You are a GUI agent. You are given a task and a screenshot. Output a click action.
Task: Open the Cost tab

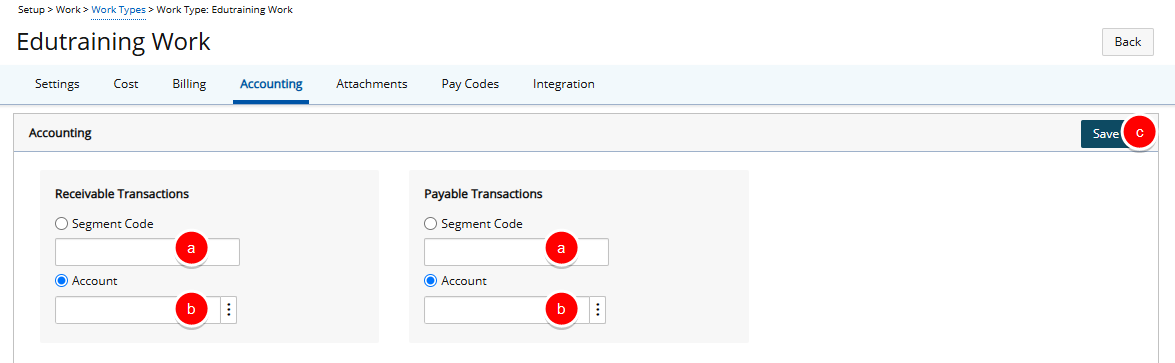coord(126,84)
